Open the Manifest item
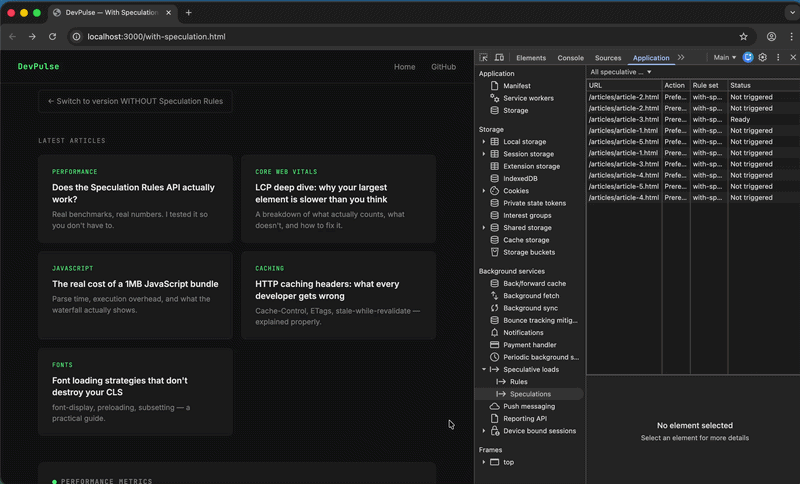Screen dimensions: 800x484 point(516,86)
